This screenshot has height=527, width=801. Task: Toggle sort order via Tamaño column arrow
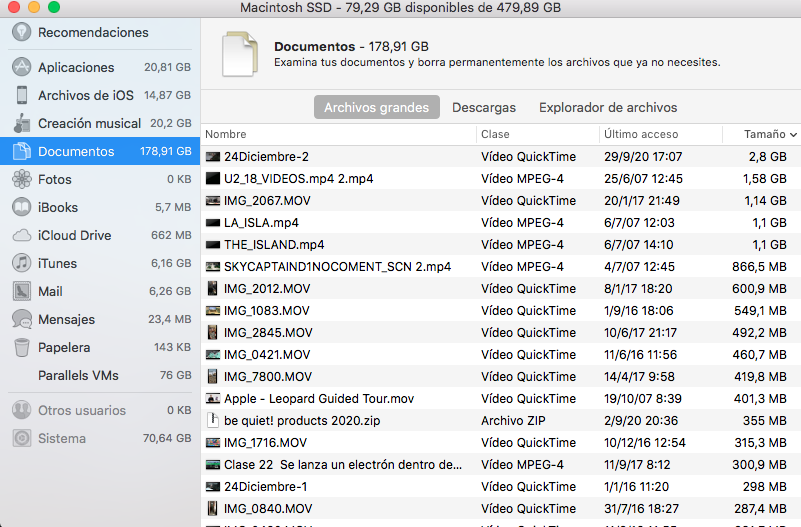(x=793, y=135)
